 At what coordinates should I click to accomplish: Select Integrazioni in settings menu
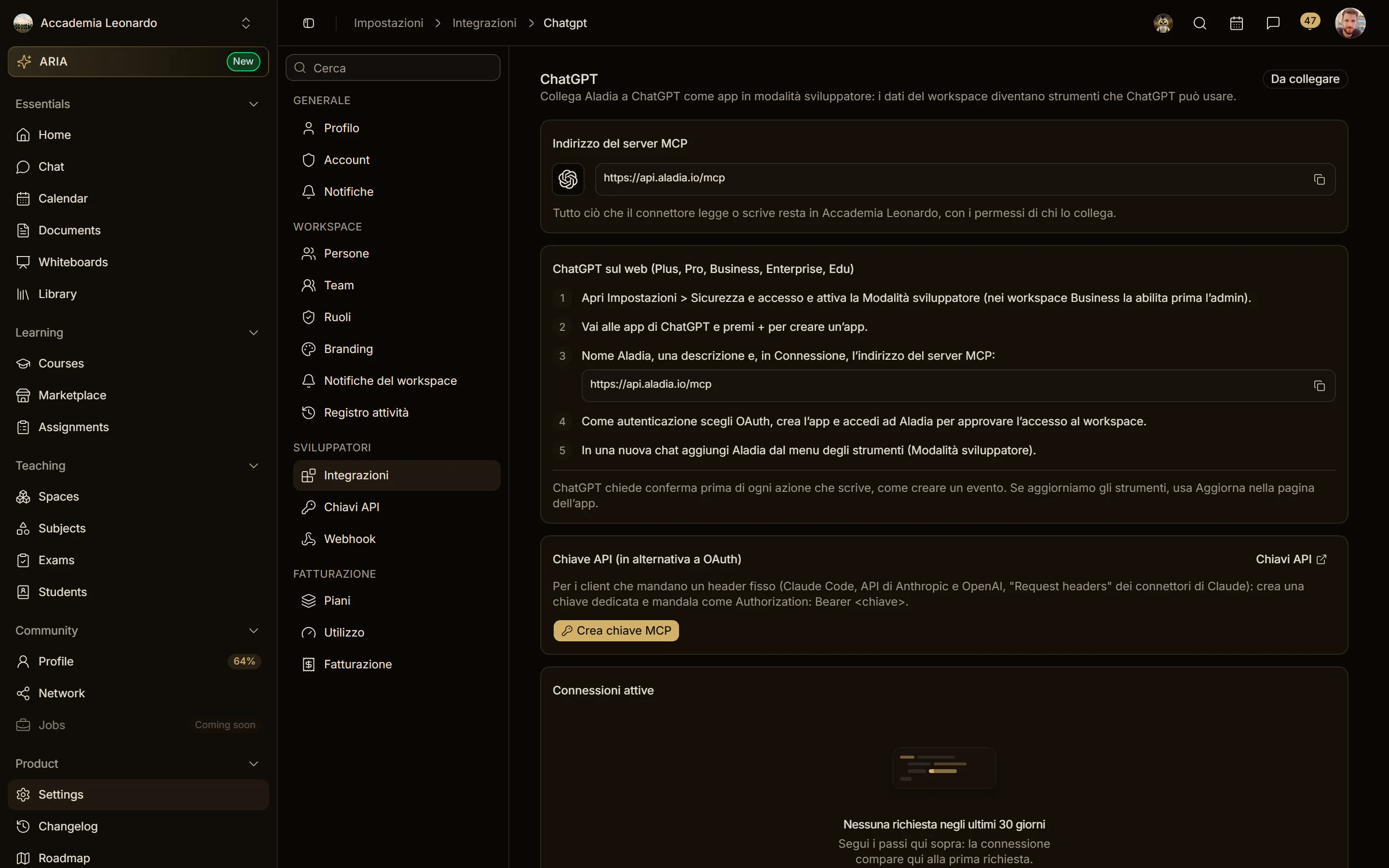pos(396,475)
